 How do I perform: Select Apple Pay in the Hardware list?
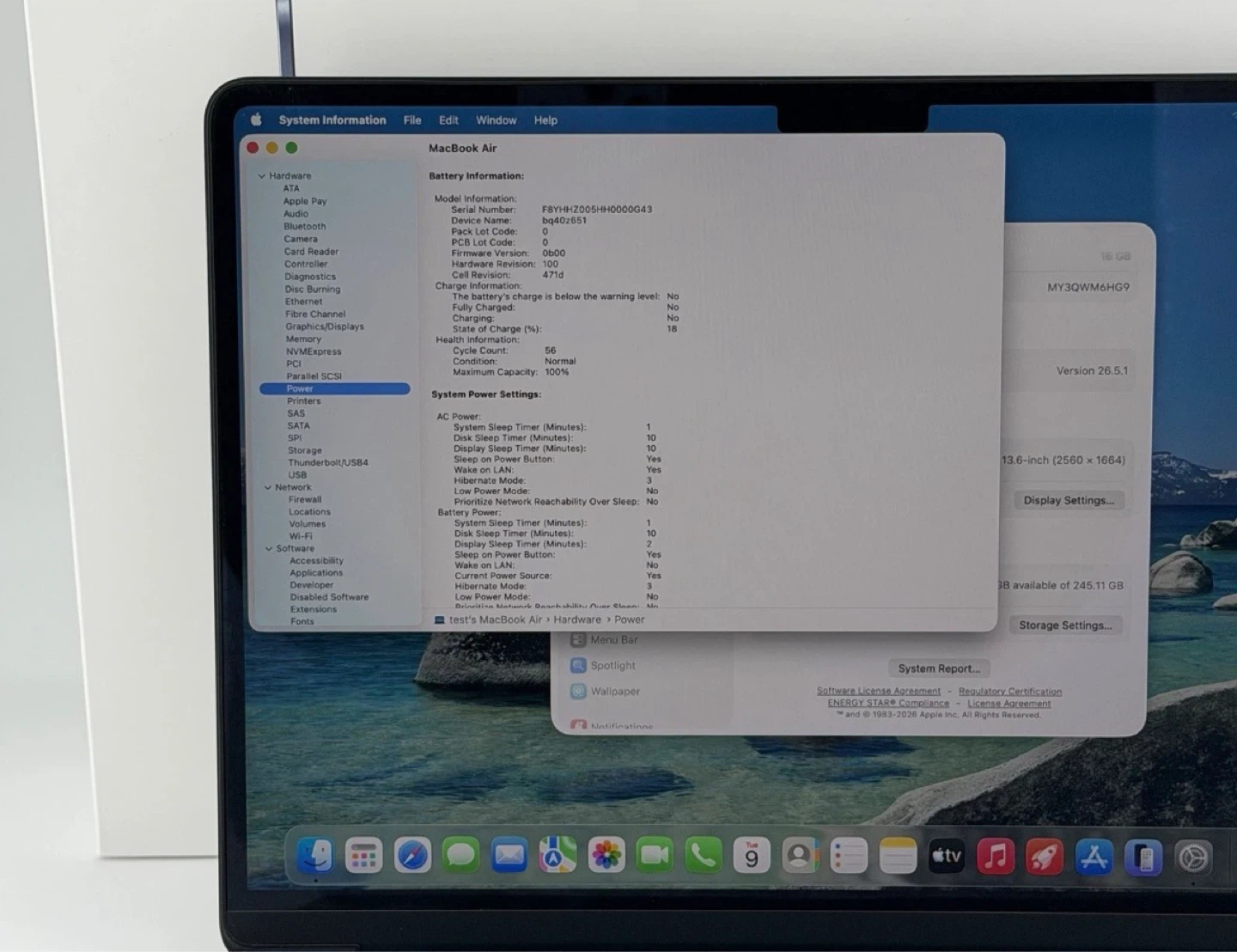pos(305,201)
